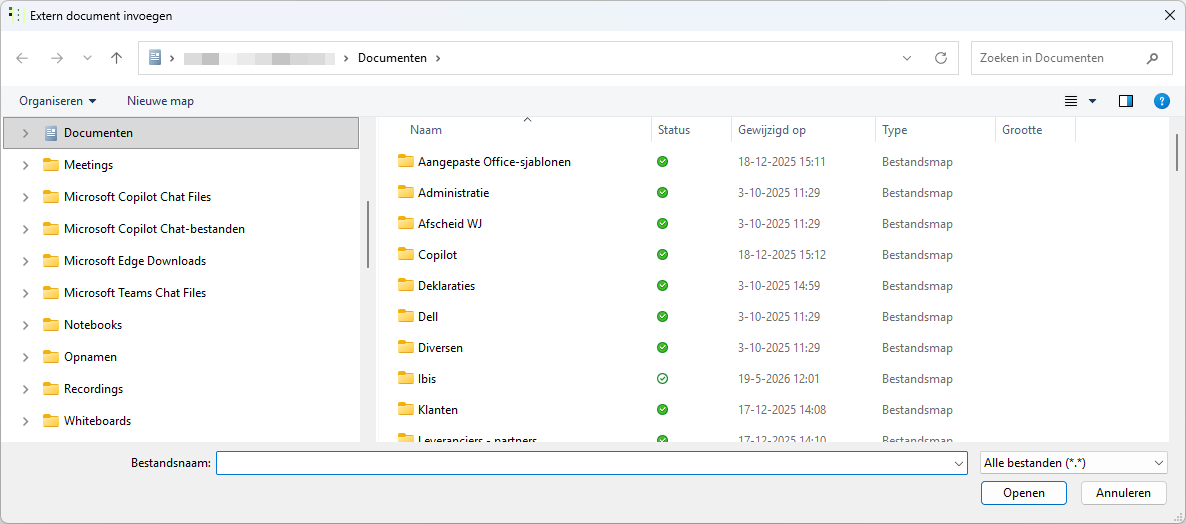This screenshot has width=1186, height=524.
Task: Refresh the Documenten folder view
Action: tap(941, 58)
